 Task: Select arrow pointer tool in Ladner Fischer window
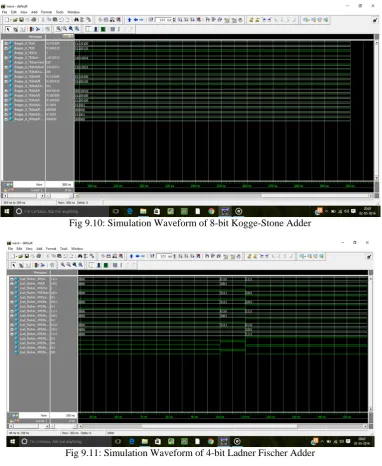[13, 265]
